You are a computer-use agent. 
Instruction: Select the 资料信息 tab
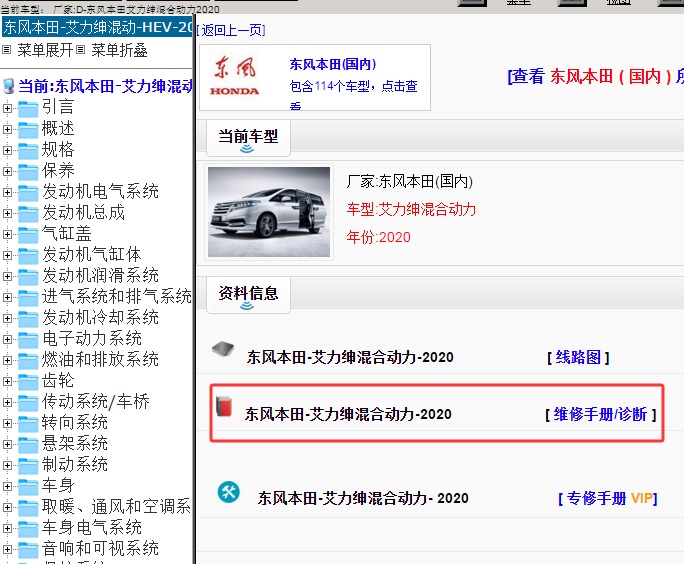coord(248,295)
